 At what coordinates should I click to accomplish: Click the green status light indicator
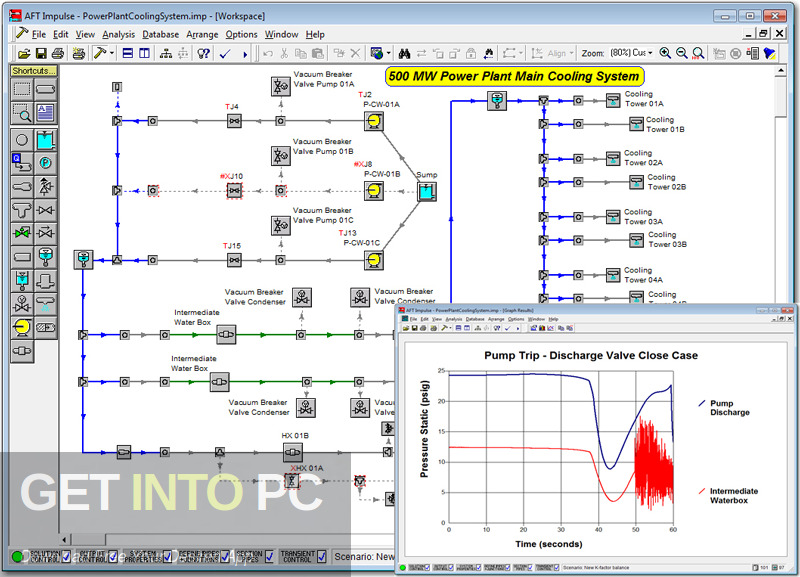click(17, 557)
